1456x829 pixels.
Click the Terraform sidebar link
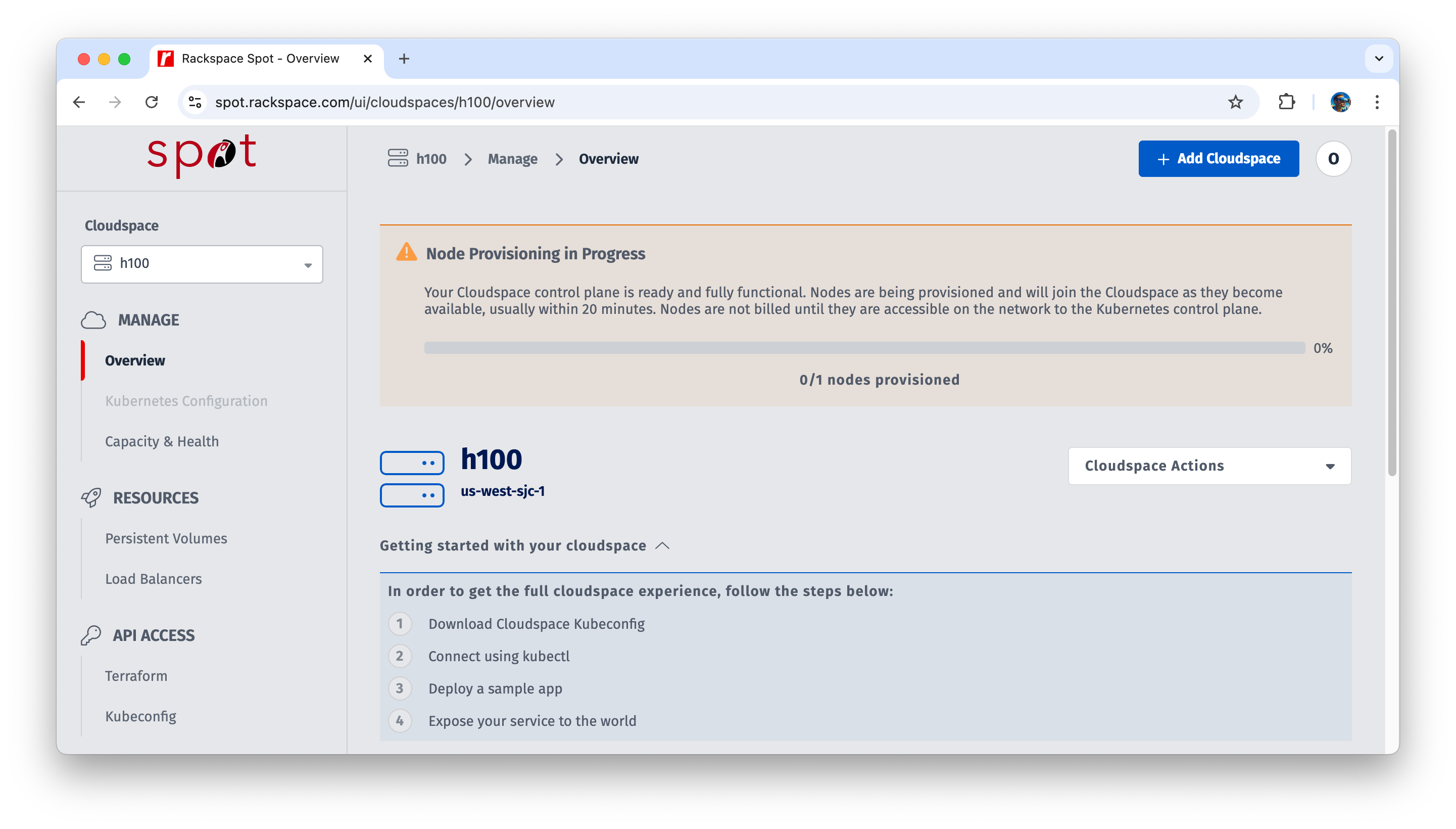[137, 676]
